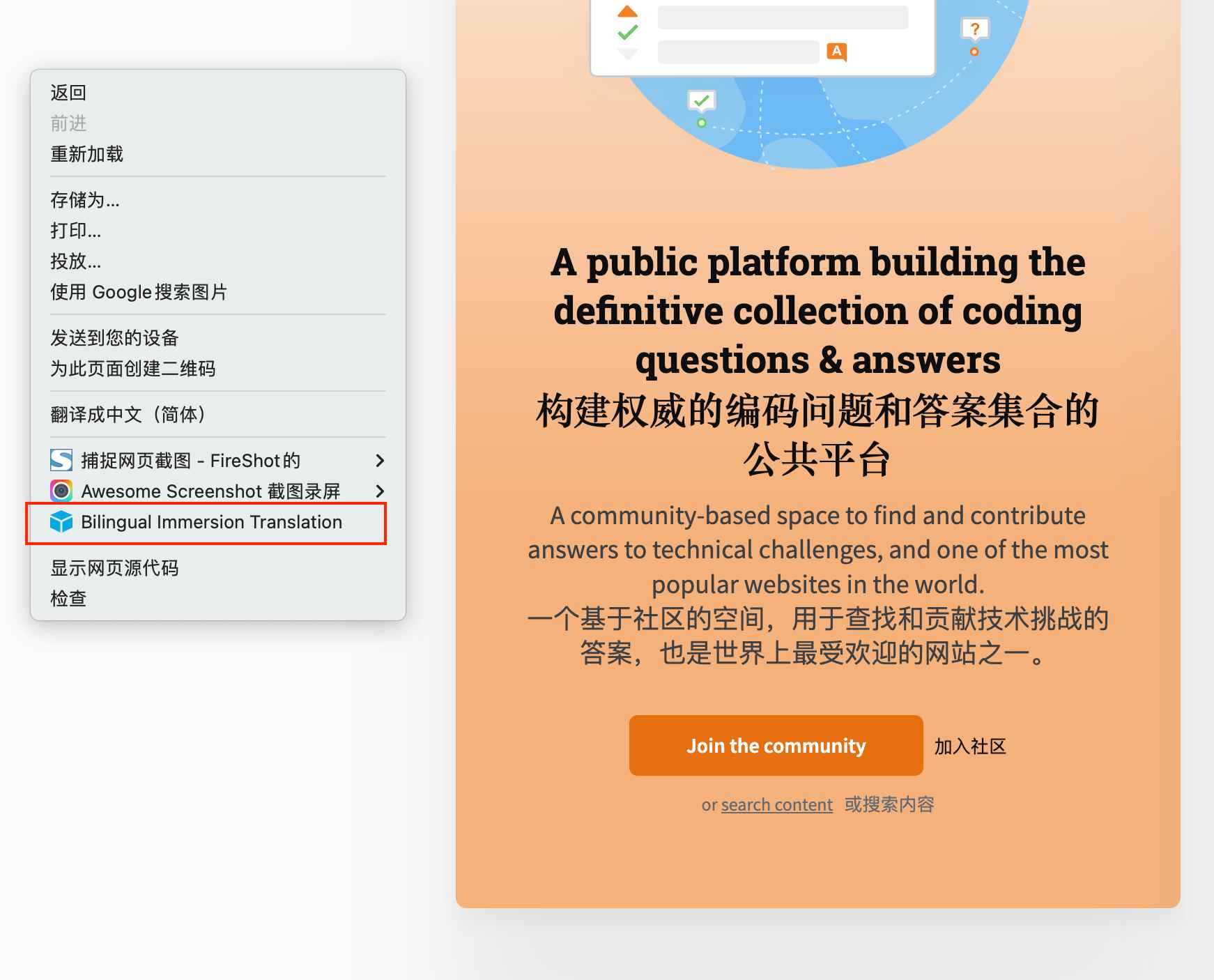
Task: Select 翻译成中文（简体）option
Action: point(127,413)
